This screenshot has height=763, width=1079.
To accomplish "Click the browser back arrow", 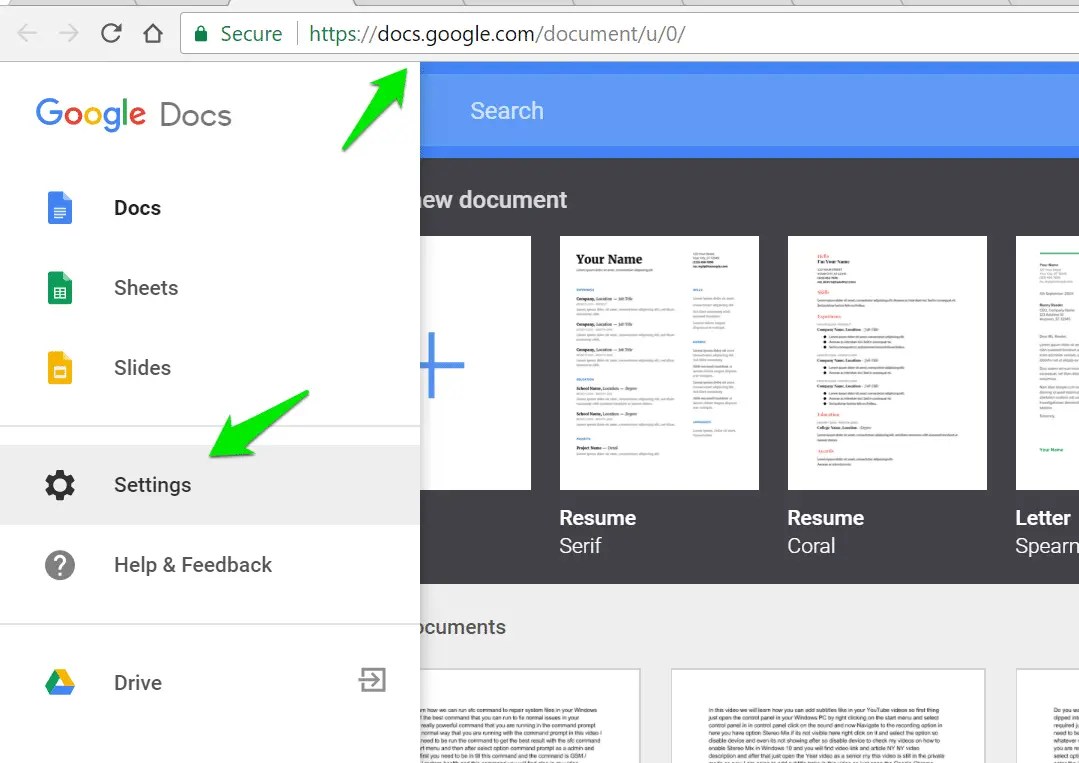I will point(27,31).
